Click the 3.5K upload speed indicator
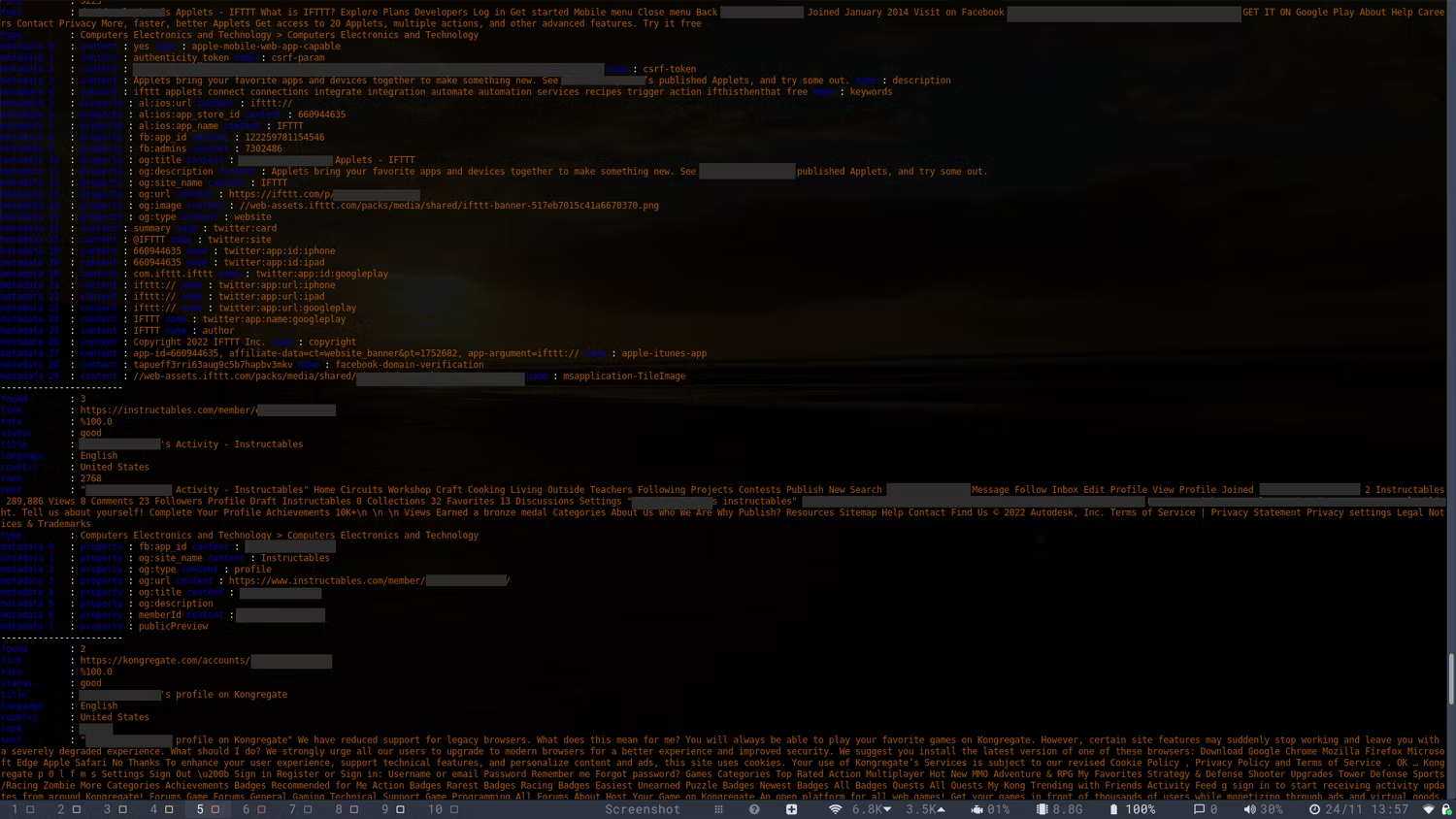This screenshot has width=1456, height=819. pos(925,809)
